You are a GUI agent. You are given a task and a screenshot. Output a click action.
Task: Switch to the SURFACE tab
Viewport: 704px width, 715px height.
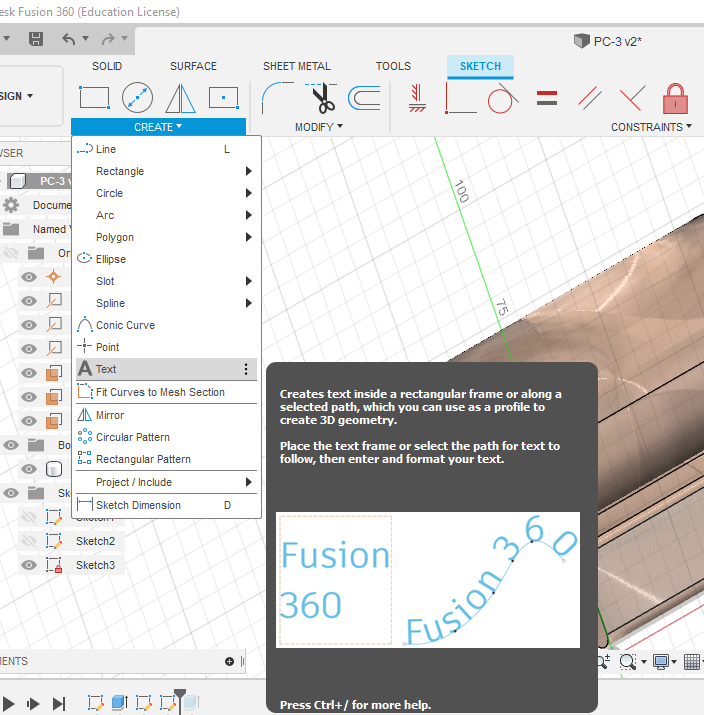coord(193,66)
